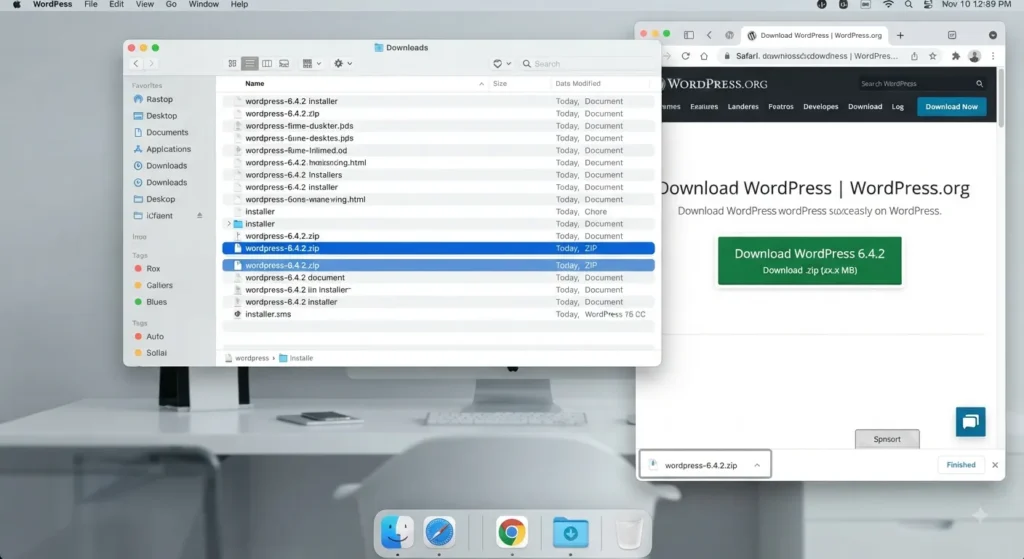Click the Spnsort button

887,439
